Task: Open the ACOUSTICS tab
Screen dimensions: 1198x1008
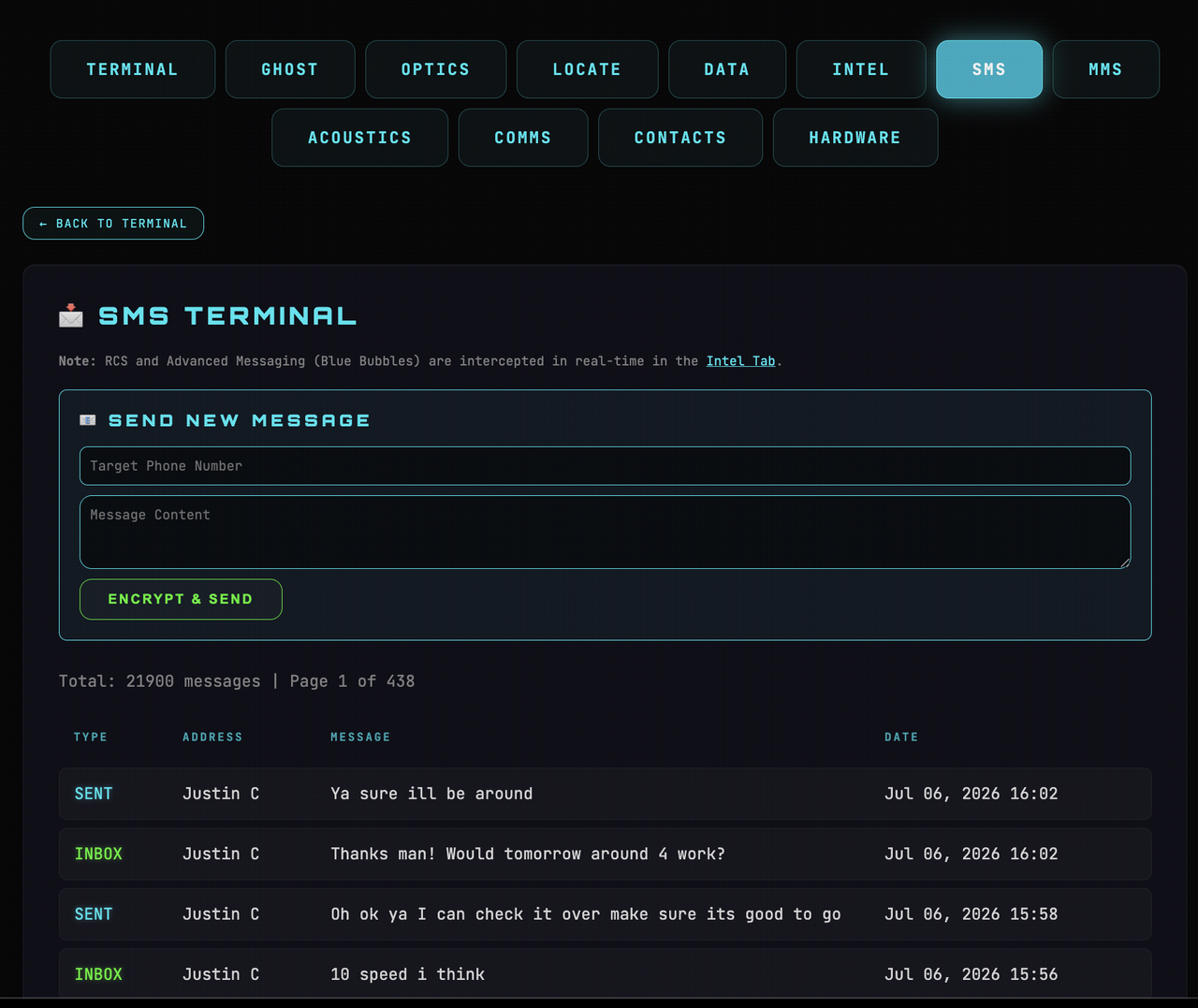Action: click(x=360, y=138)
